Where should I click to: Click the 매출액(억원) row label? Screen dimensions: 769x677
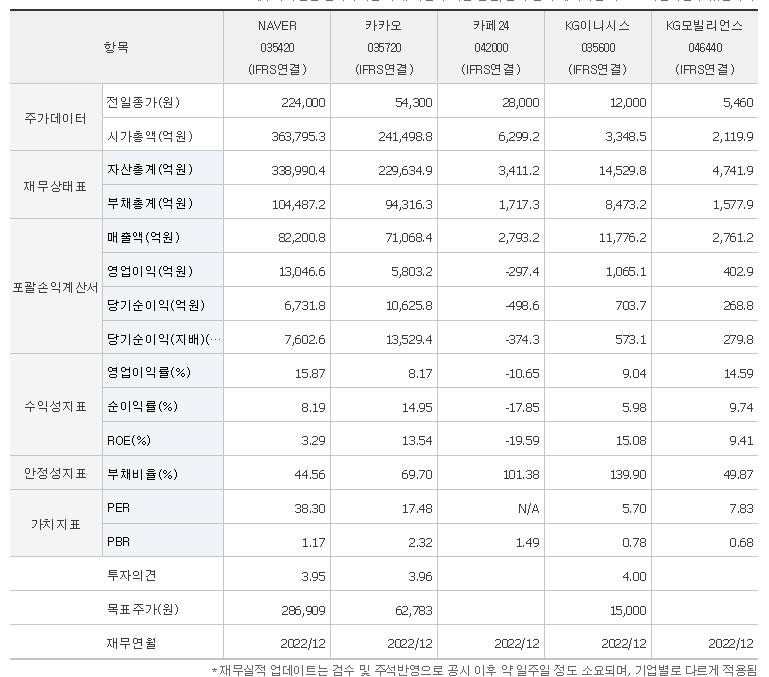(144, 237)
